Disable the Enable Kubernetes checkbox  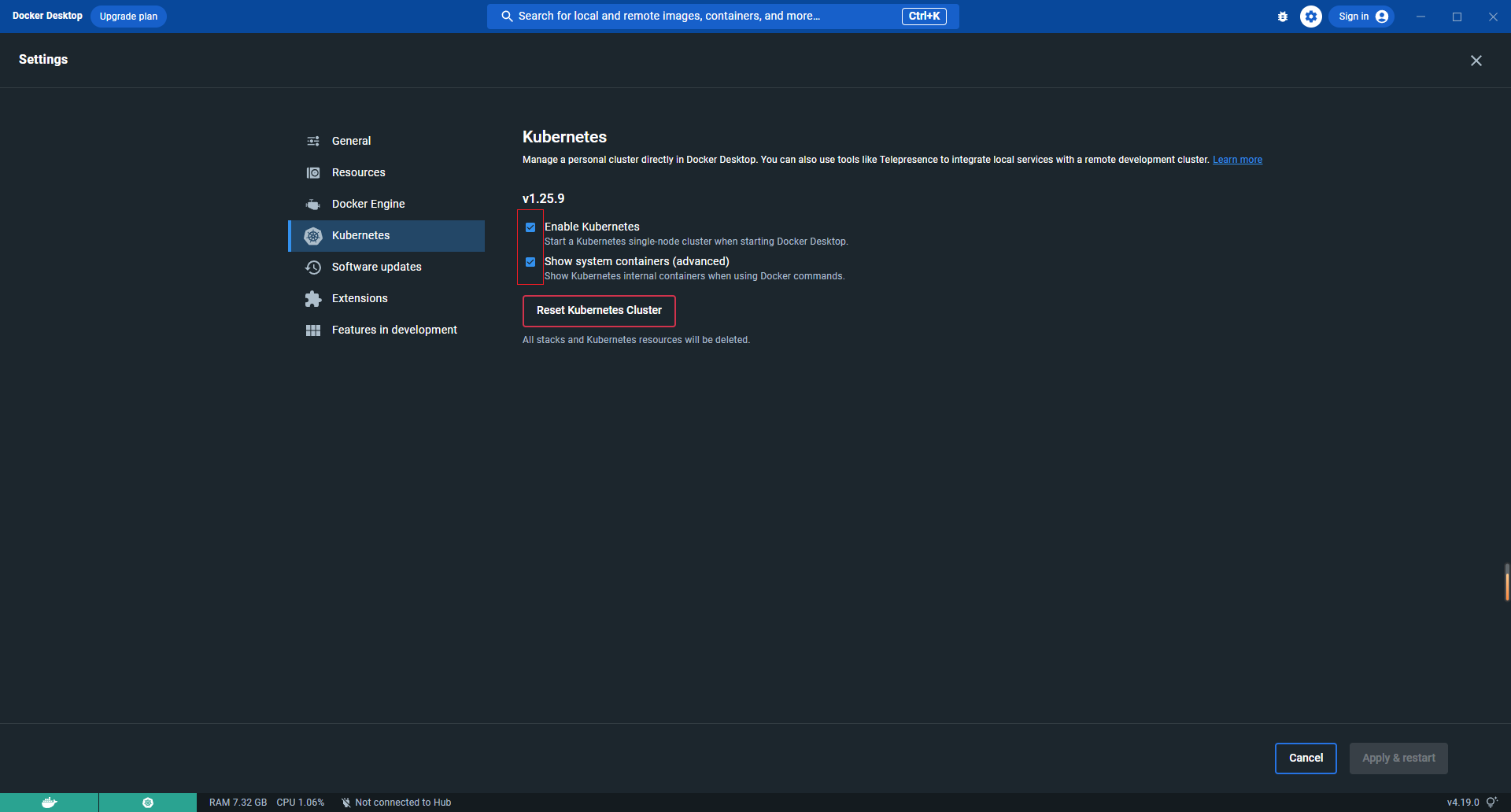click(530, 227)
